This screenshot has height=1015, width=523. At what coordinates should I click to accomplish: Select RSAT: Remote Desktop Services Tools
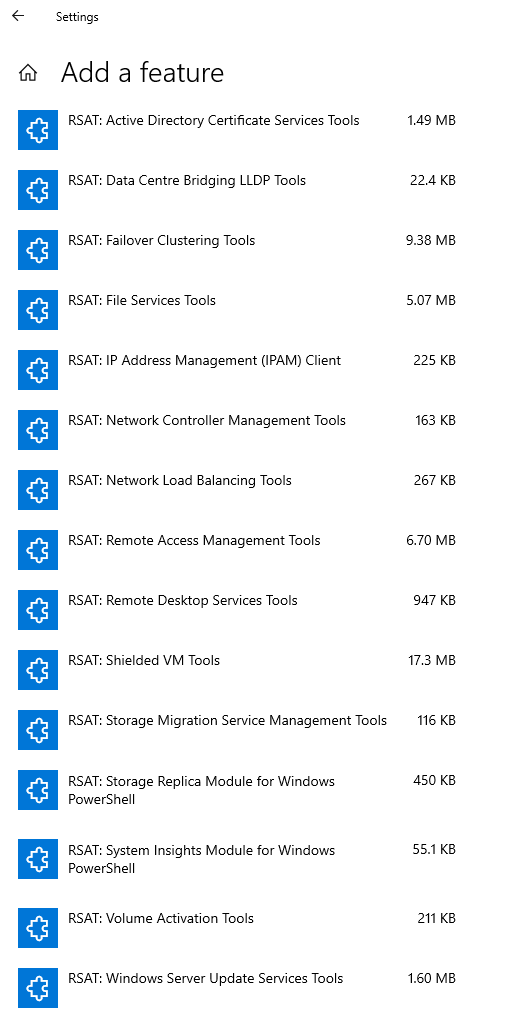pyautogui.click(x=237, y=610)
